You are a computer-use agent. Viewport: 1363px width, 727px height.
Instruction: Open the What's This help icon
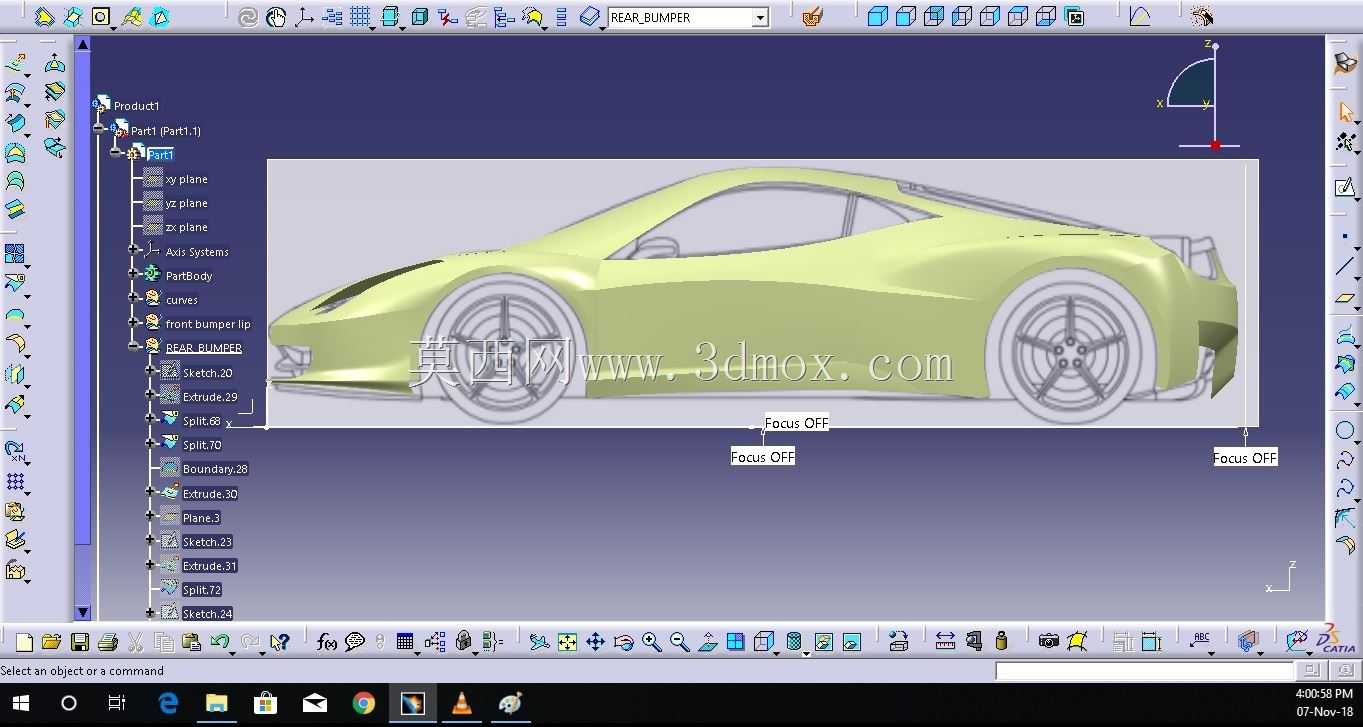[280, 642]
